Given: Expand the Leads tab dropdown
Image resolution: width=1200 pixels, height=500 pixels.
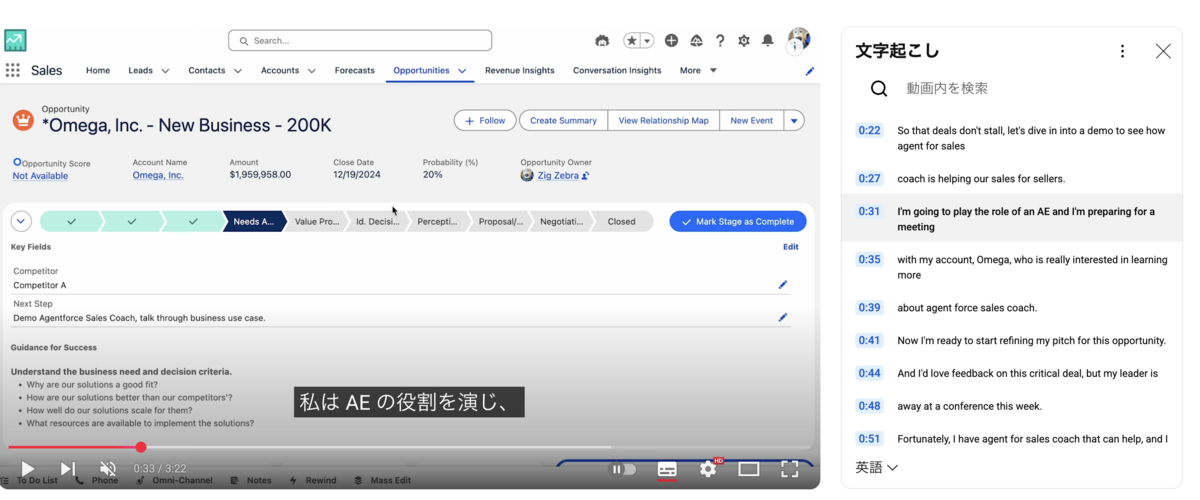Looking at the screenshot, I should [x=165, y=71].
